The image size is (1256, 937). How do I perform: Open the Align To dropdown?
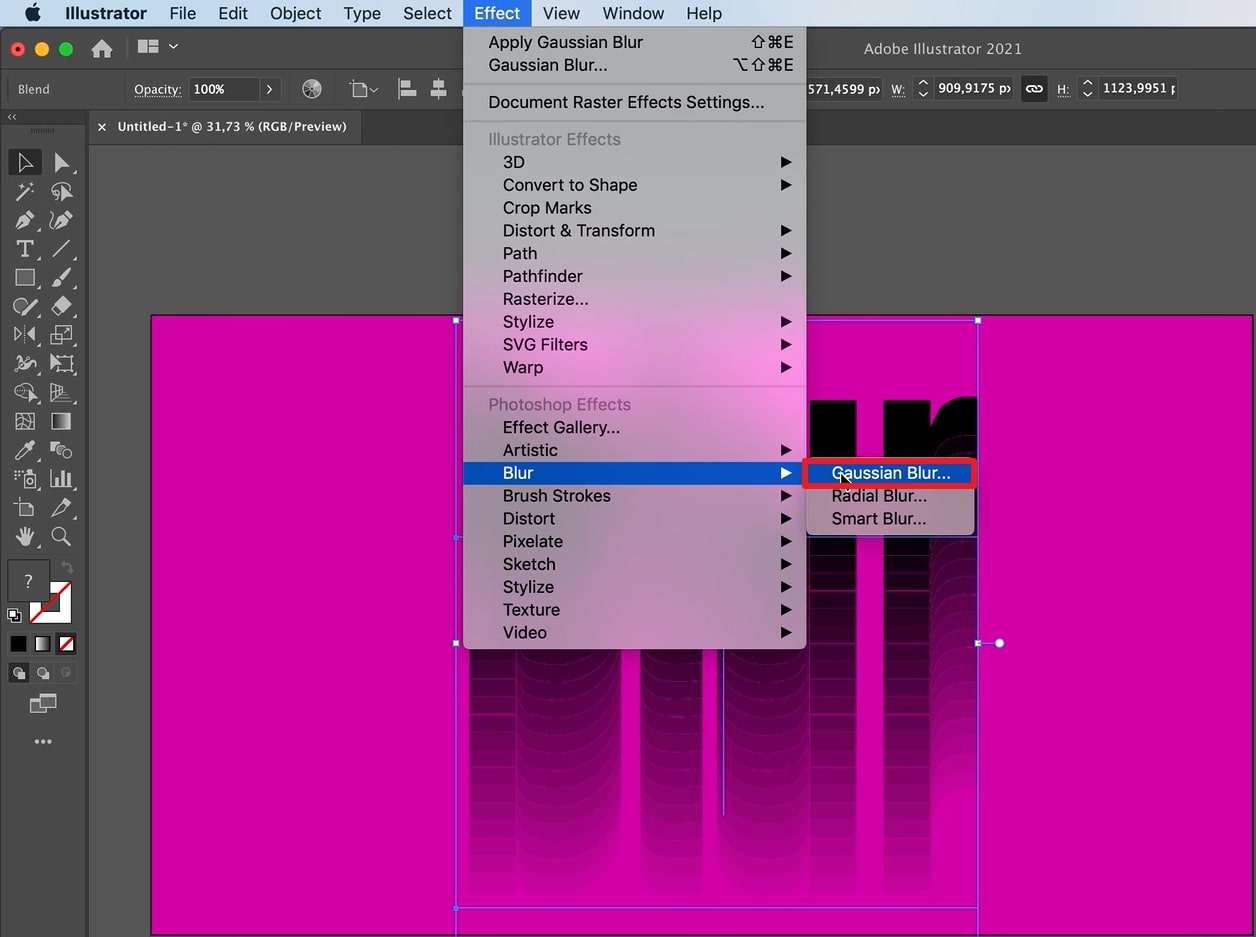pos(364,89)
